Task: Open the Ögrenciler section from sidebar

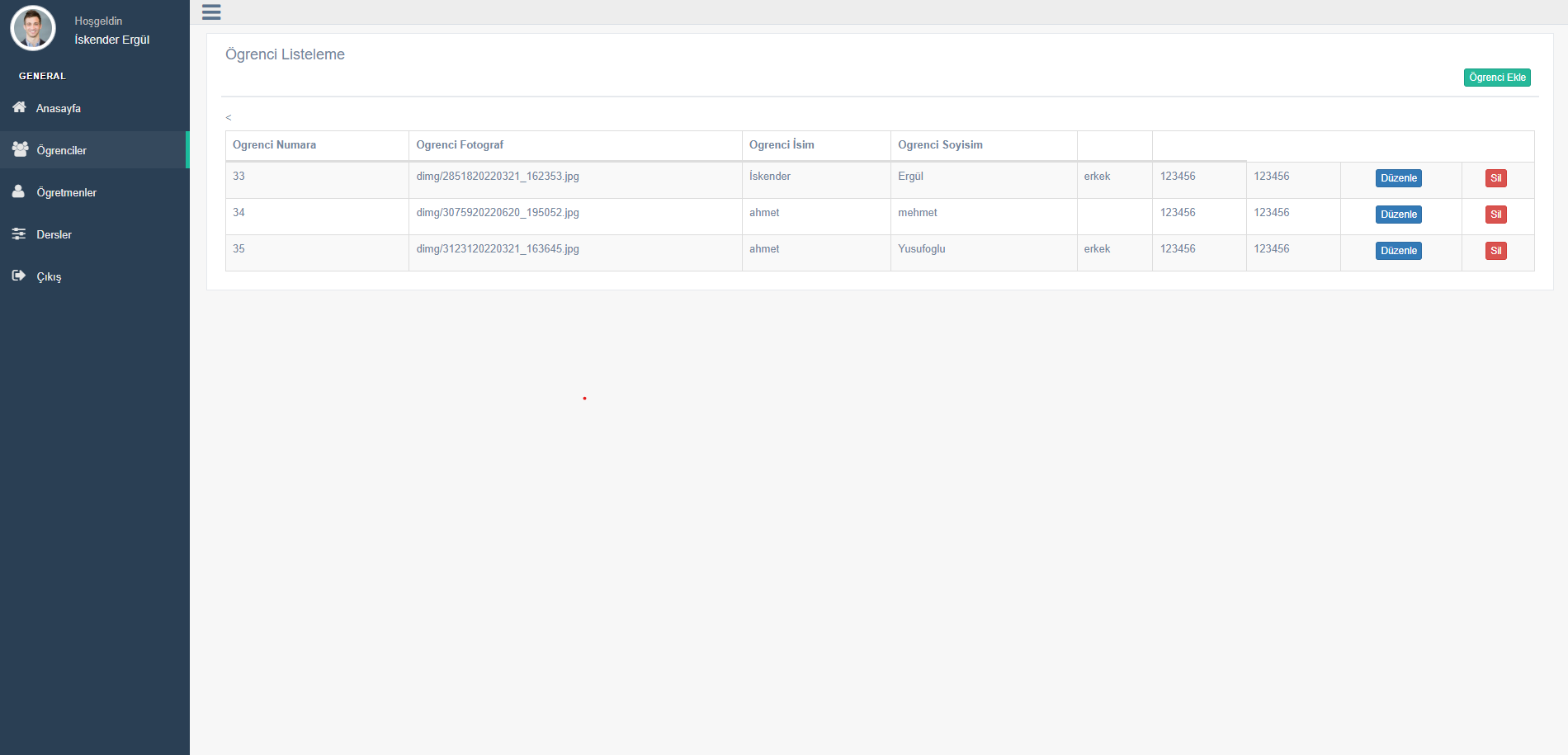Action: point(61,149)
